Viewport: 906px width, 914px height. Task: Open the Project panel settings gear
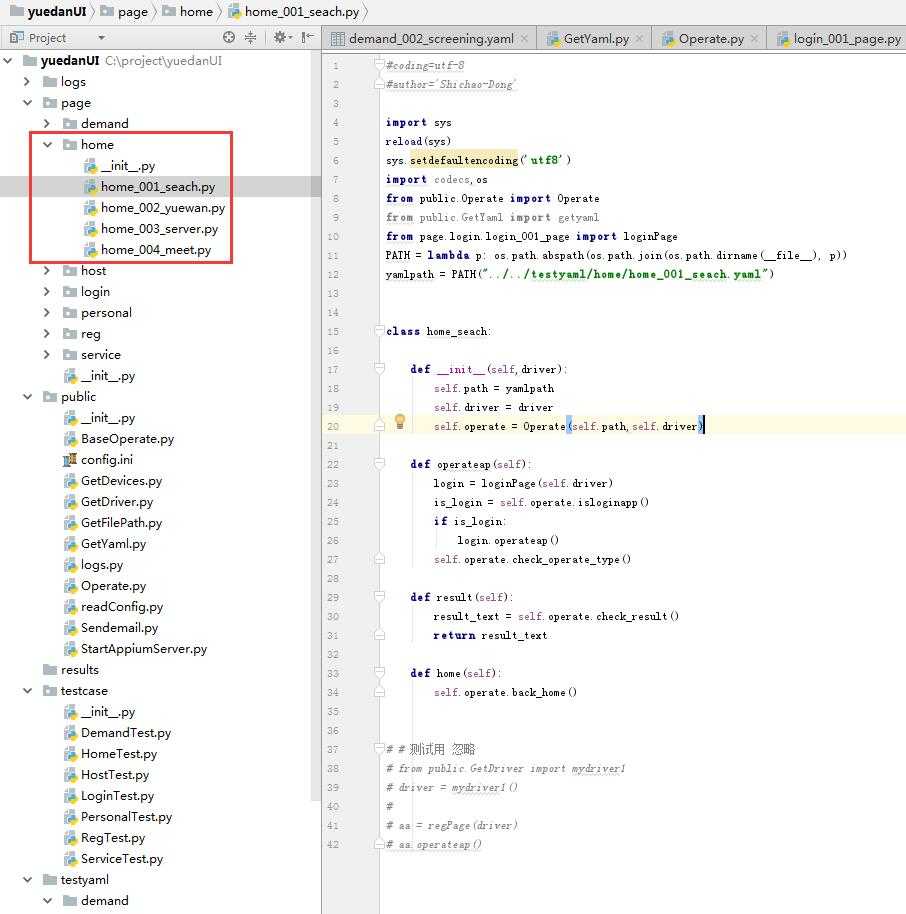(x=282, y=38)
